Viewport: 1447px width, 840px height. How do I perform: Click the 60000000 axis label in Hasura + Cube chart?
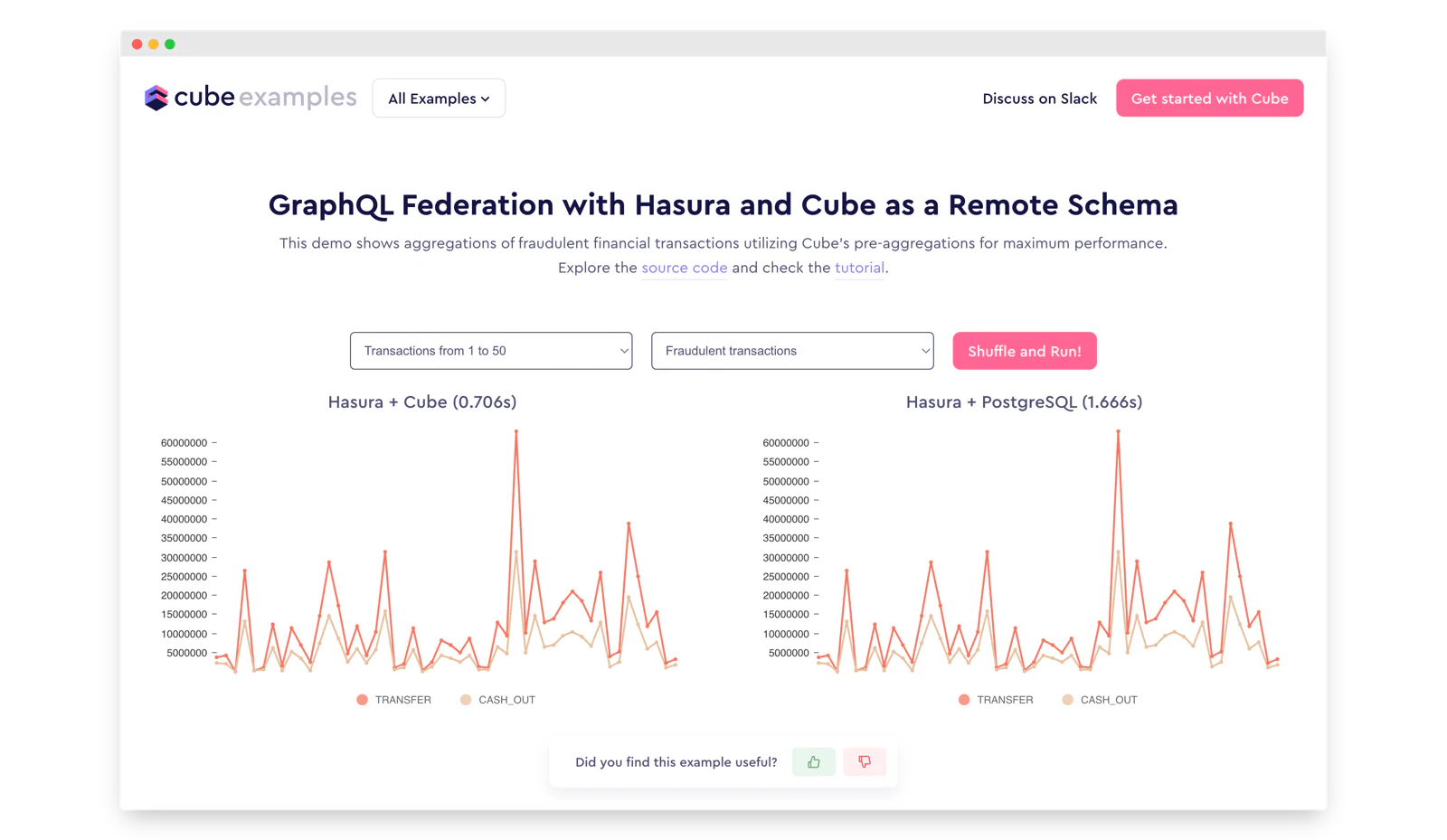184,443
